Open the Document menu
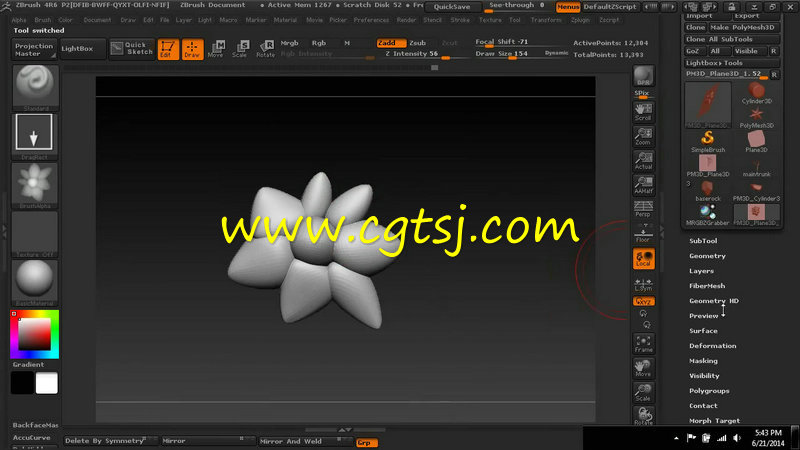 (97, 20)
